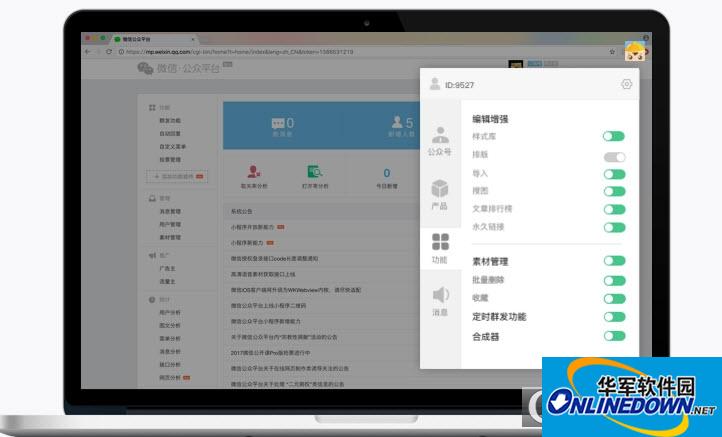Screen dimensions: 722x437
Task: Switch off 定时群发功能 toggle
Action: click(614, 318)
